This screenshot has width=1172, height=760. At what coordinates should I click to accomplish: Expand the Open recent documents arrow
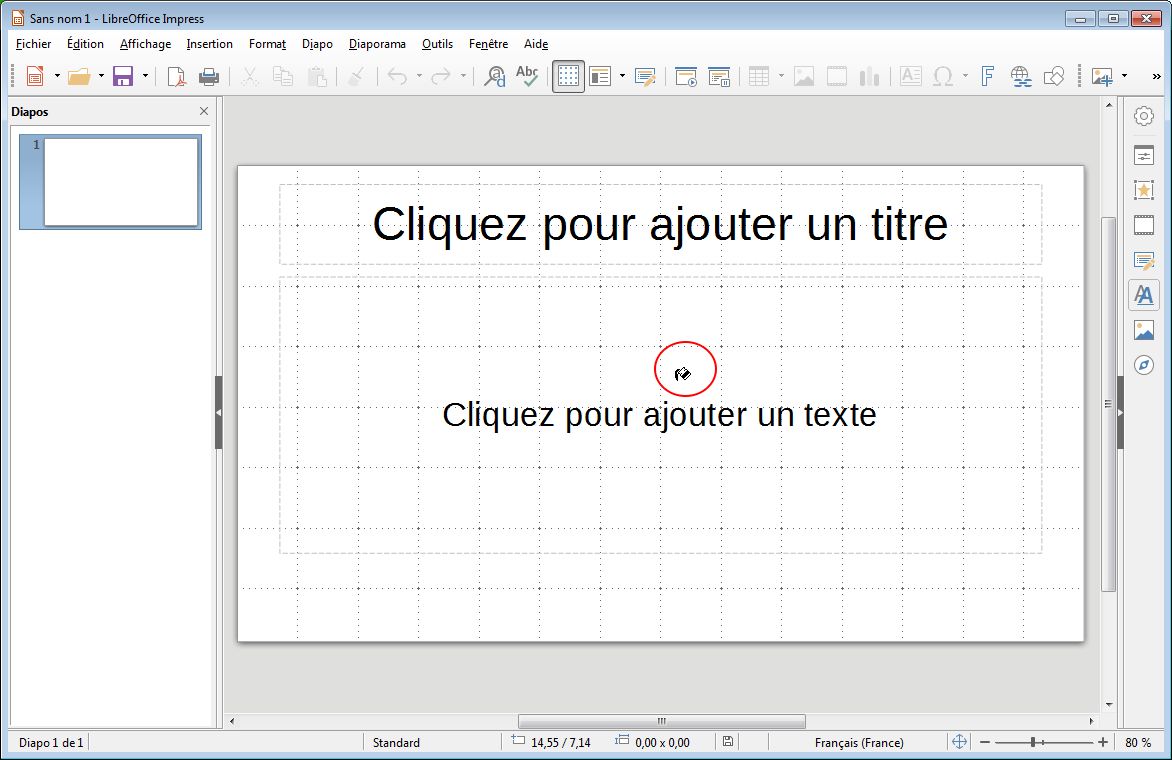(101, 76)
